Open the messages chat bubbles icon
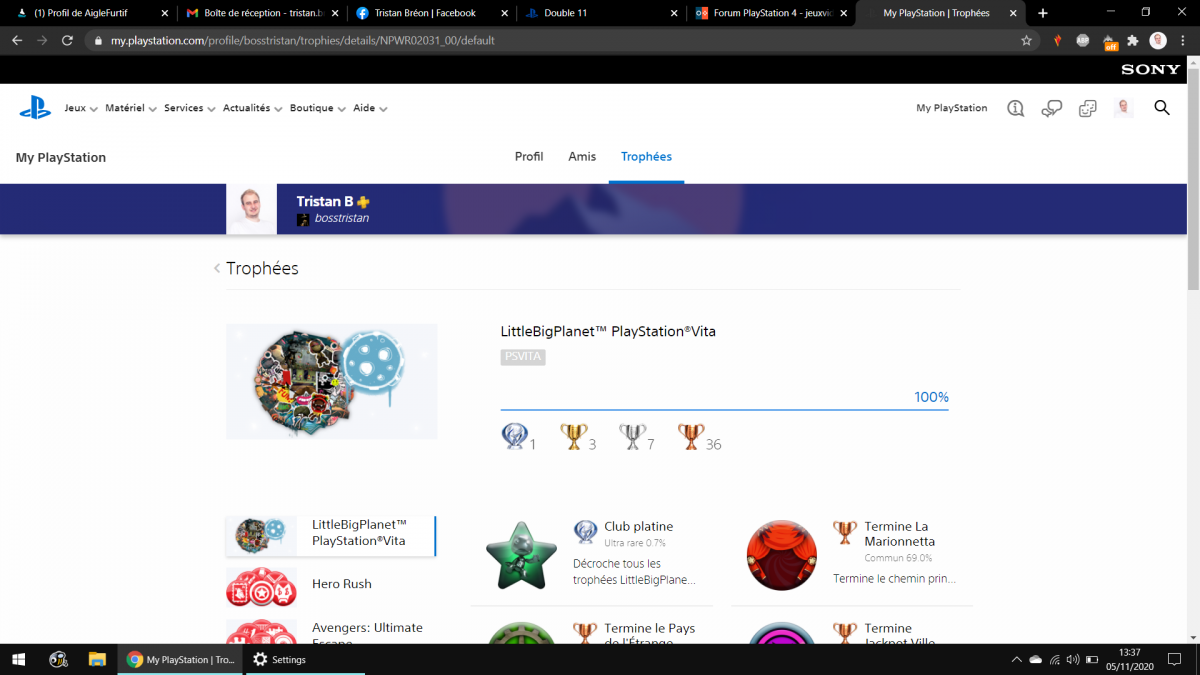The height and width of the screenshot is (675, 1200). [x=1052, y=108]
